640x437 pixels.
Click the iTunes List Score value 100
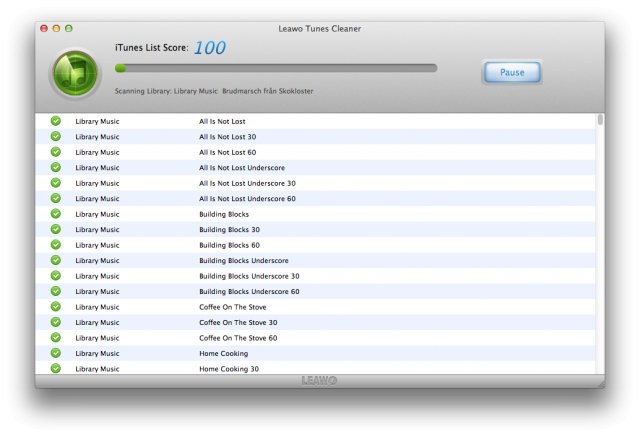tap(209, 48)
